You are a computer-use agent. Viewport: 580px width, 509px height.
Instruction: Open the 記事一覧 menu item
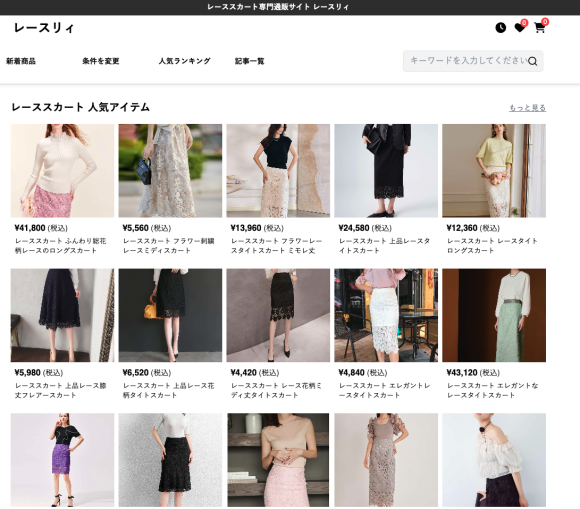(250, 61)
